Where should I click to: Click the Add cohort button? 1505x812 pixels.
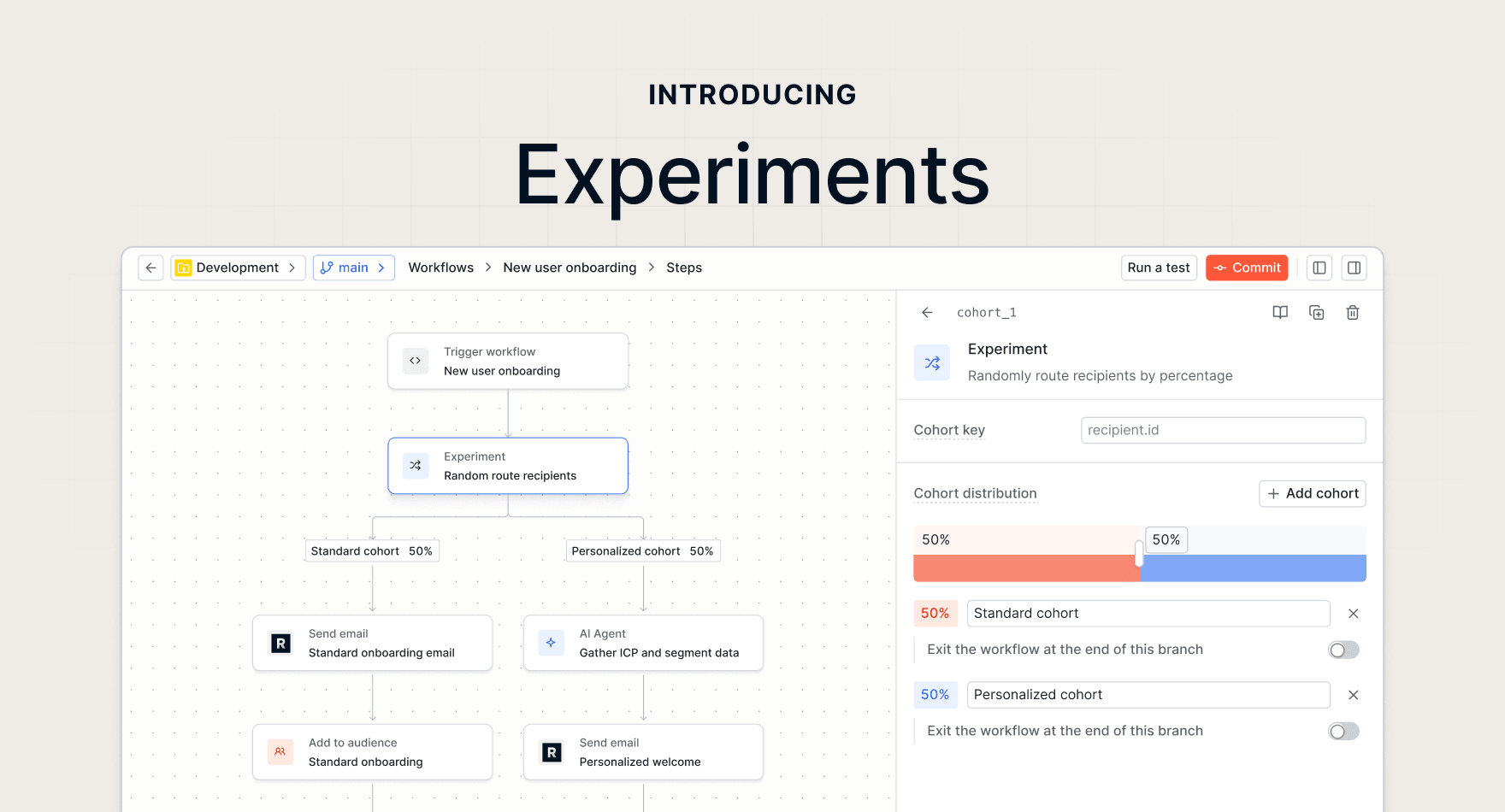click(1313, 493)
